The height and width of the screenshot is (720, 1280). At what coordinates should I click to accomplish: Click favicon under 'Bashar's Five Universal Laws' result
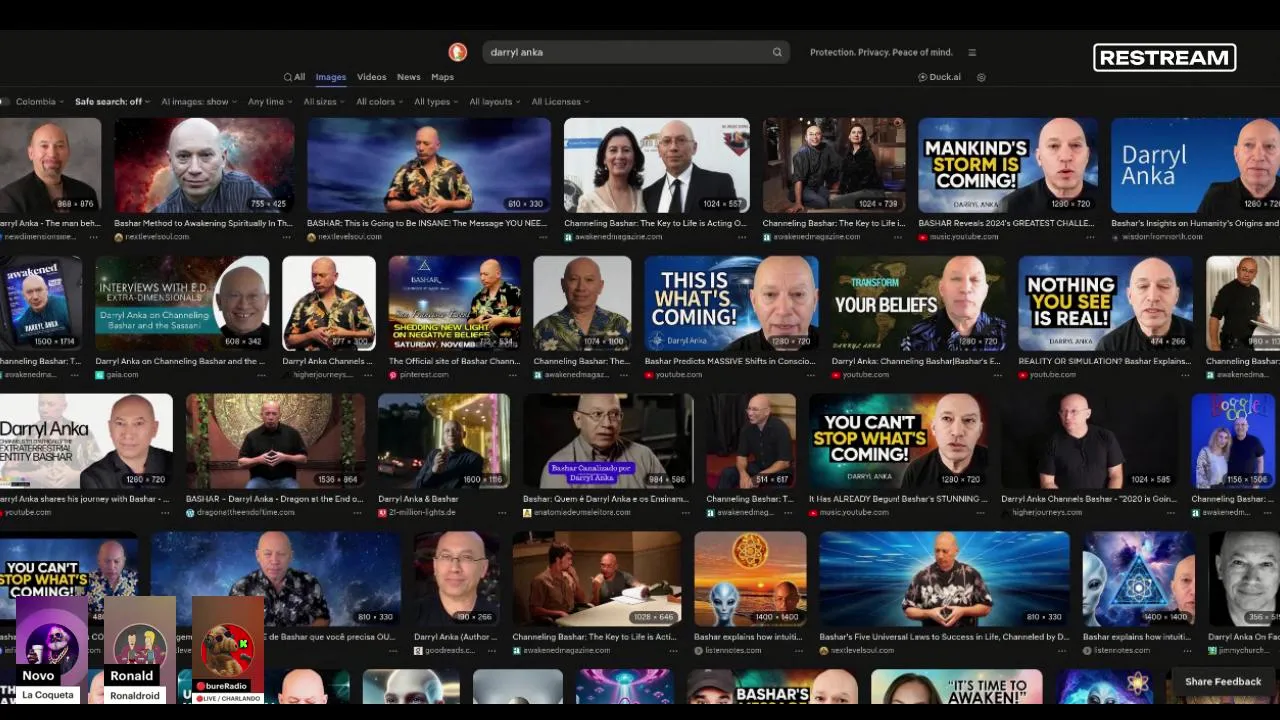pos(824,650)
